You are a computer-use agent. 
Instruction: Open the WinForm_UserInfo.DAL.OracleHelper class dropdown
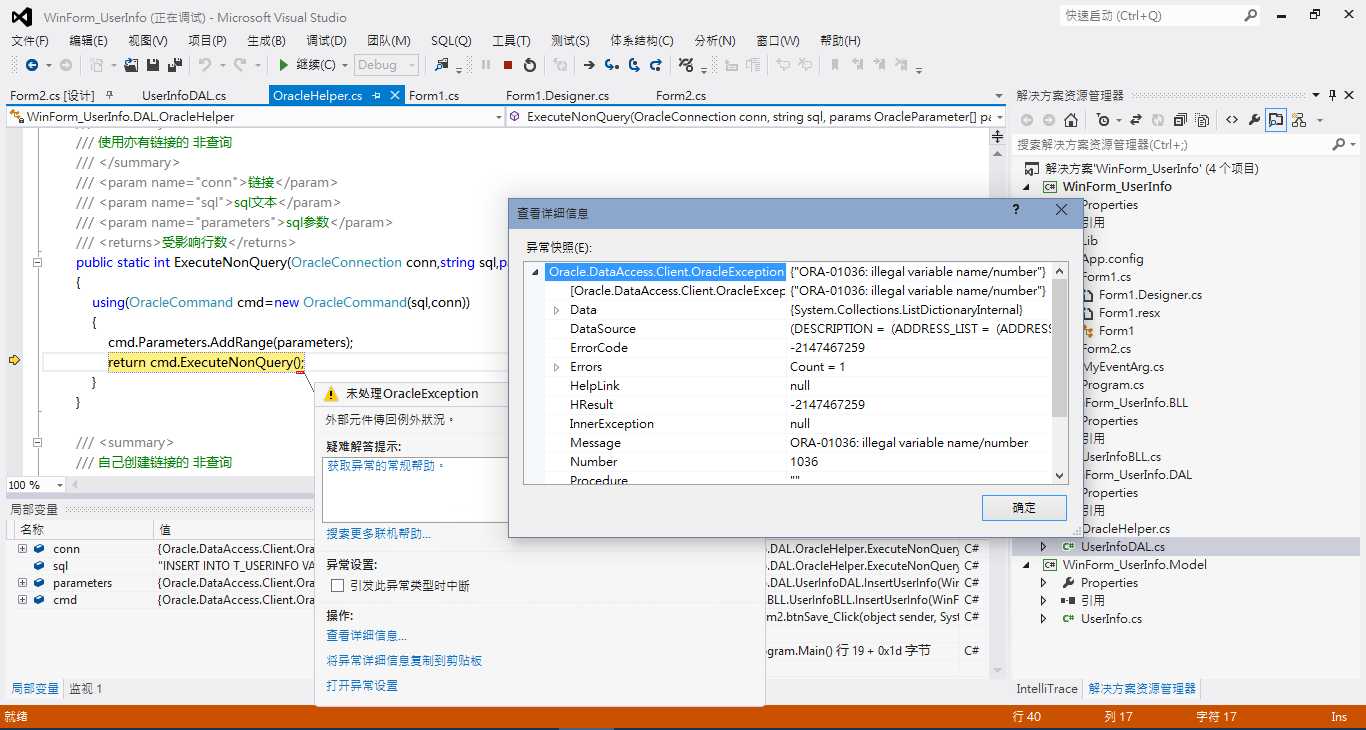(x=498, y=117)
